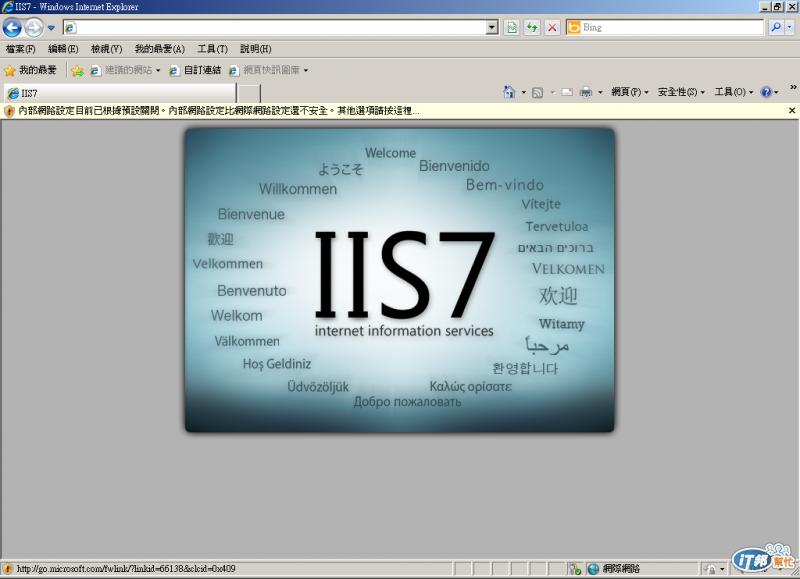800x579 pixels.
Task: Click the status bar shield warning icon
Action: [x=8, y=568]
